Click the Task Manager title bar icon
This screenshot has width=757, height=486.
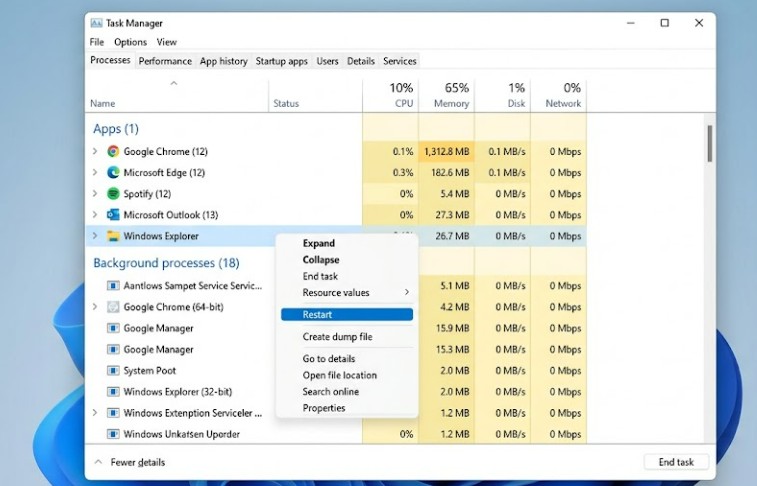tap(97, 23)
